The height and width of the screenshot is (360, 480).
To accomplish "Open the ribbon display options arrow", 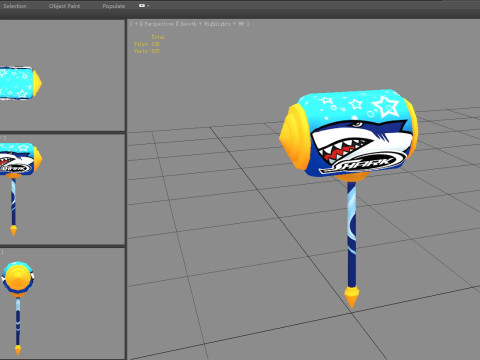I will [x=148, y=6].
